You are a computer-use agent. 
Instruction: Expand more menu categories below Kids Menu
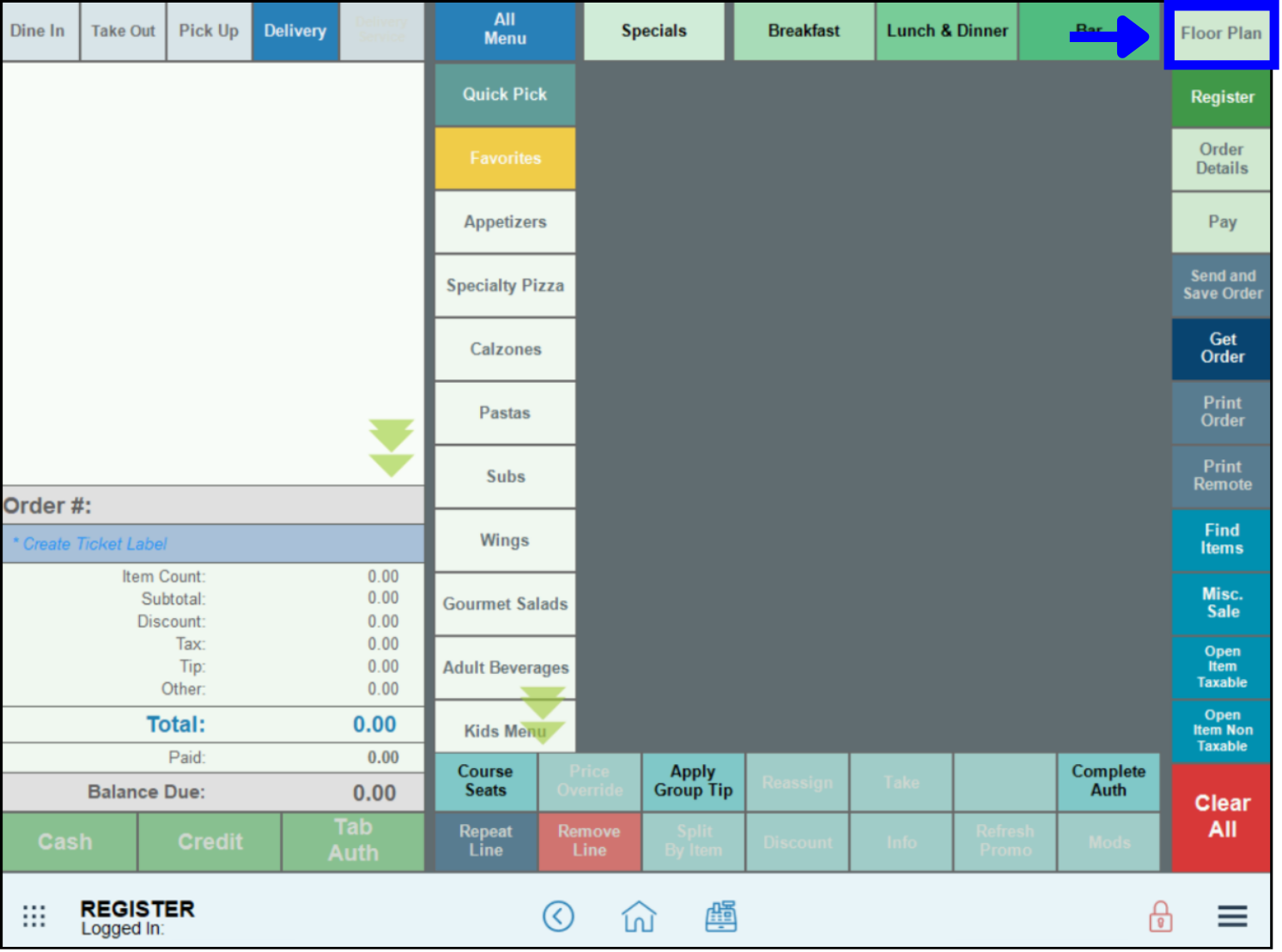[543, 714]
